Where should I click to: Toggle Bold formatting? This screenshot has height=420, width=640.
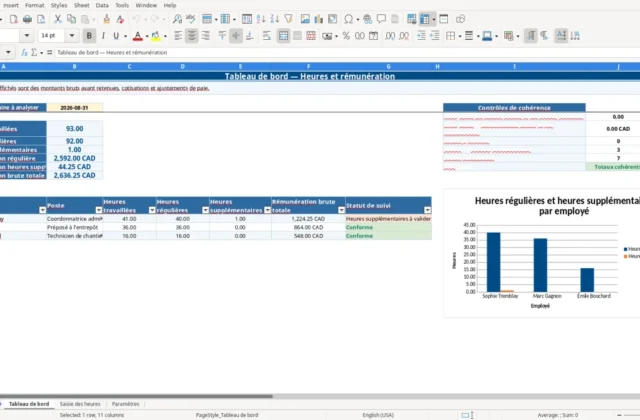[x=89, y=36]
